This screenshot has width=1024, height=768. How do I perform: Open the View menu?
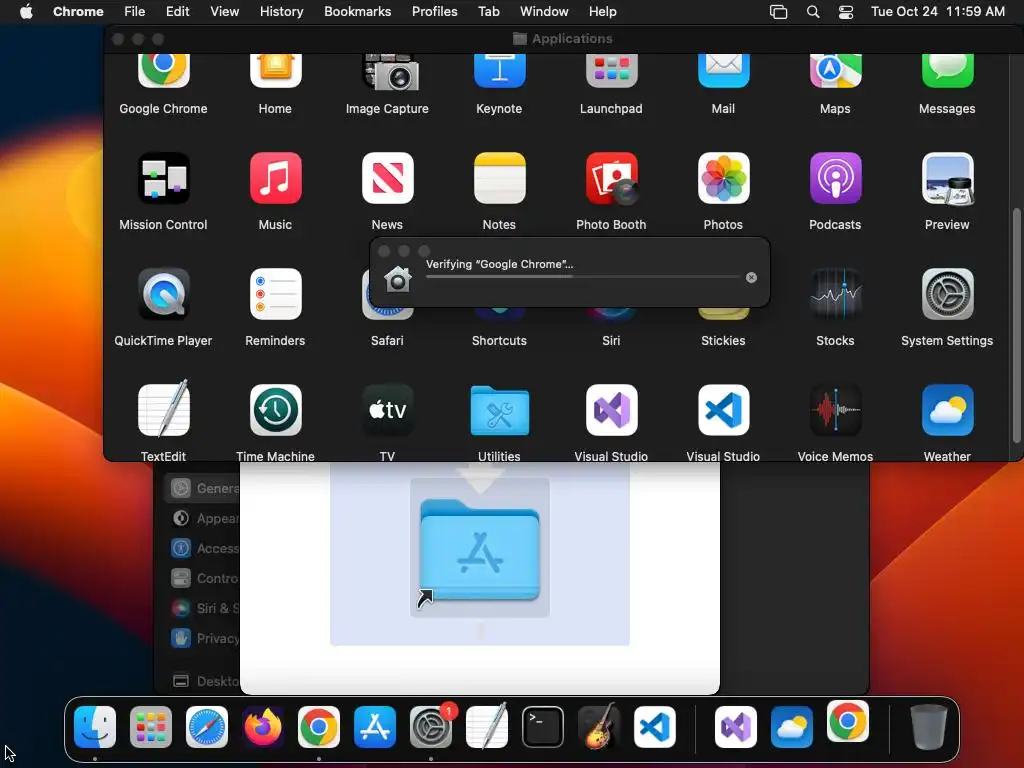[224, 11]
